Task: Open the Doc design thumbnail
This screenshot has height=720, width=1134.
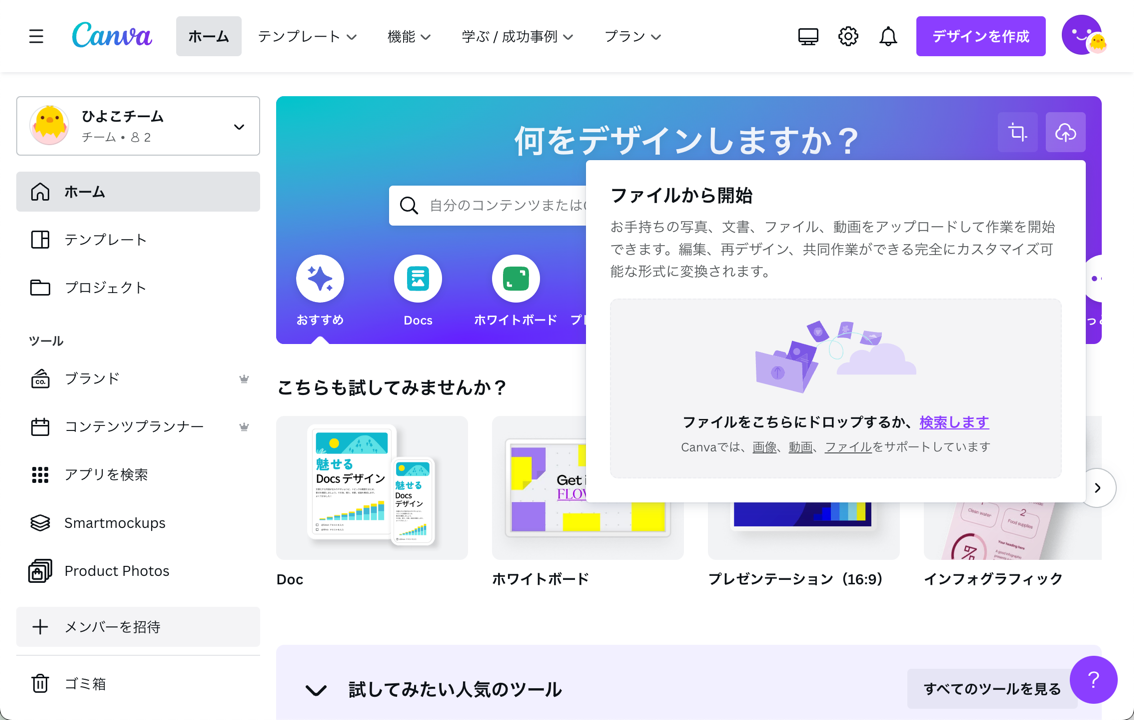Action: (372, 488)
